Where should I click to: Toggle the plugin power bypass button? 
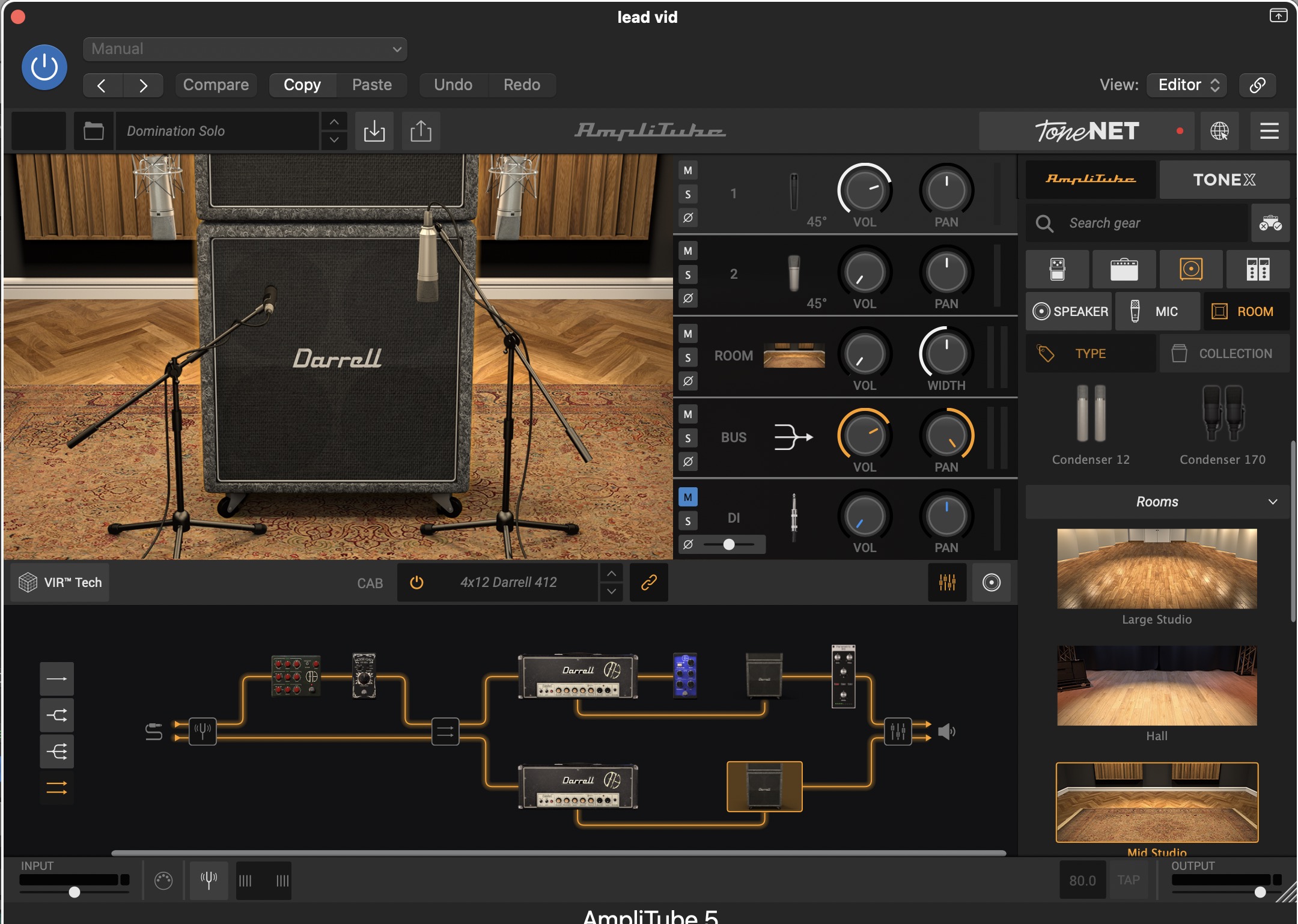44,67
